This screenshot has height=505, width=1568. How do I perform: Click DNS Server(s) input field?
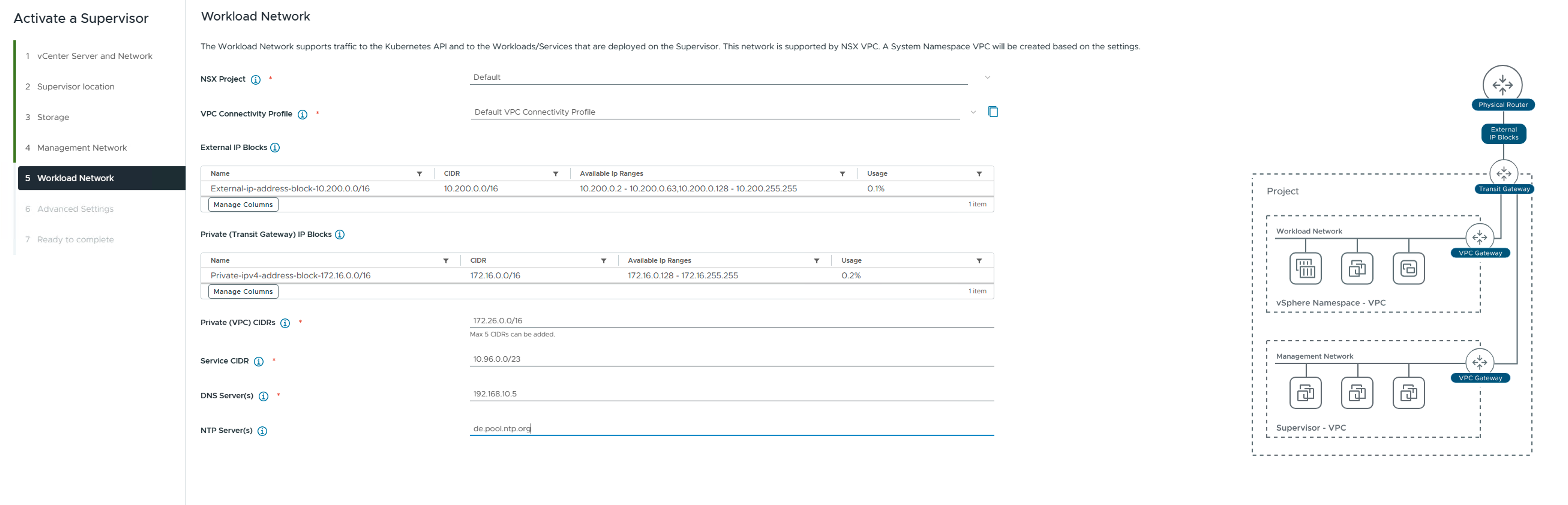732,394
